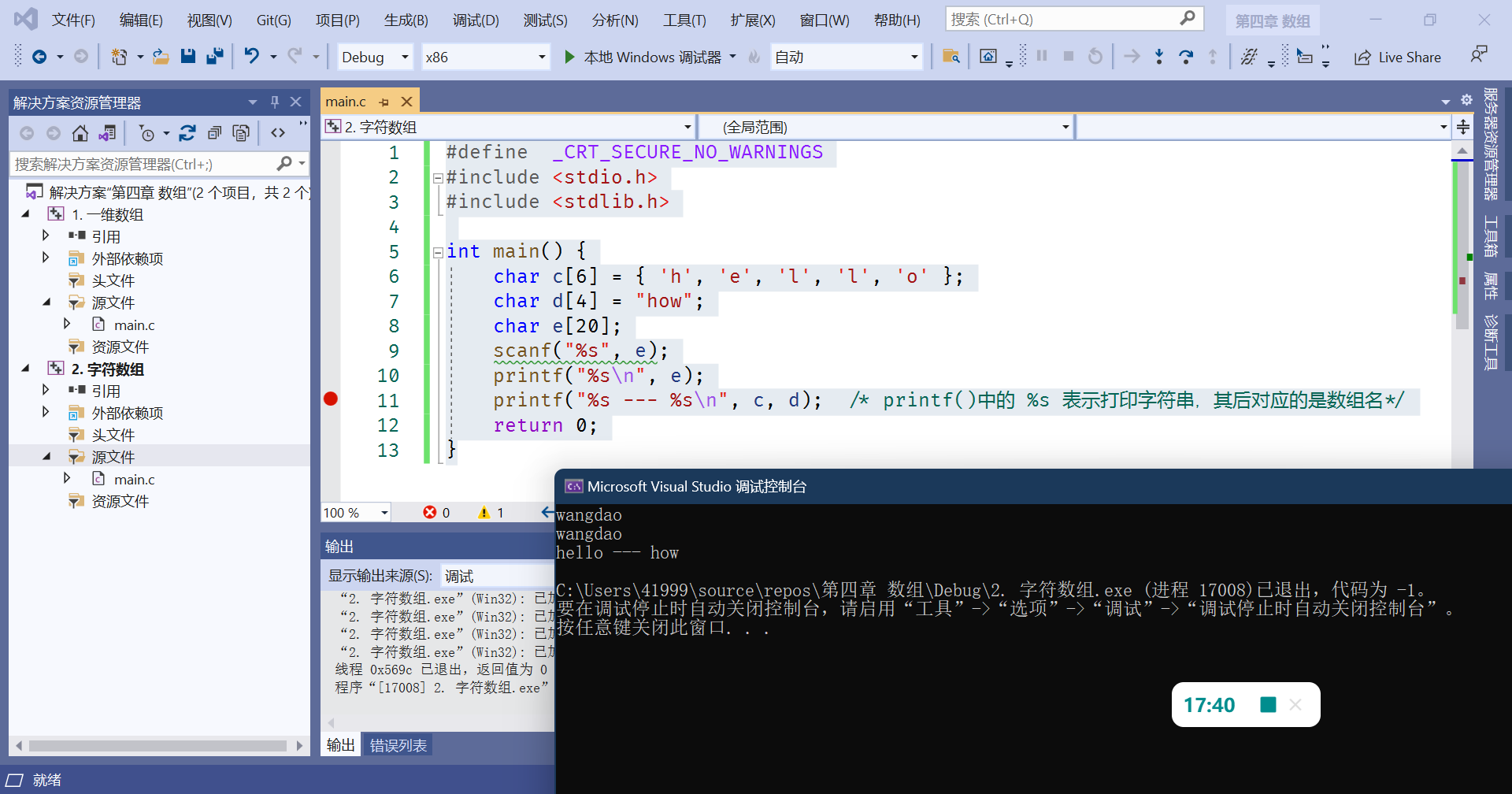Click the Sync/Refresh icon in Solution Explorer
1512x794 pixels.
(187, 133)
